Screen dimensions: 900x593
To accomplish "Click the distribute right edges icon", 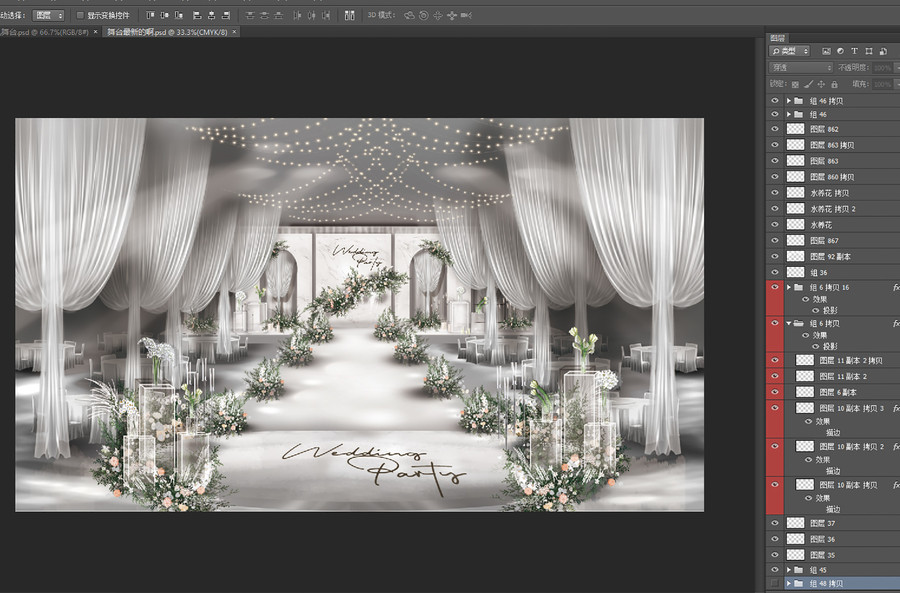I will click(326, 15).
